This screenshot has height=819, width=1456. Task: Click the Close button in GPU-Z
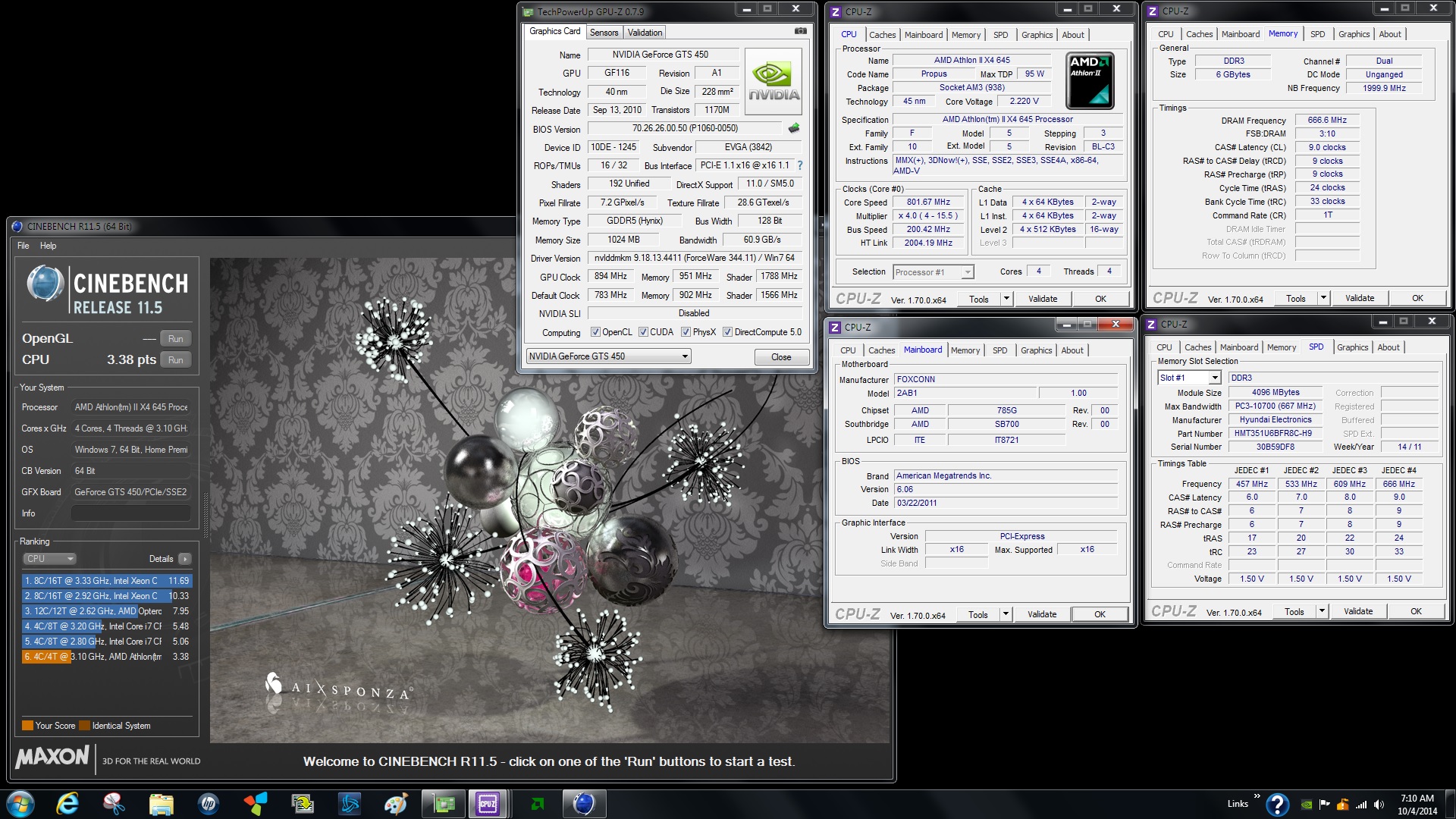point(781,357)
